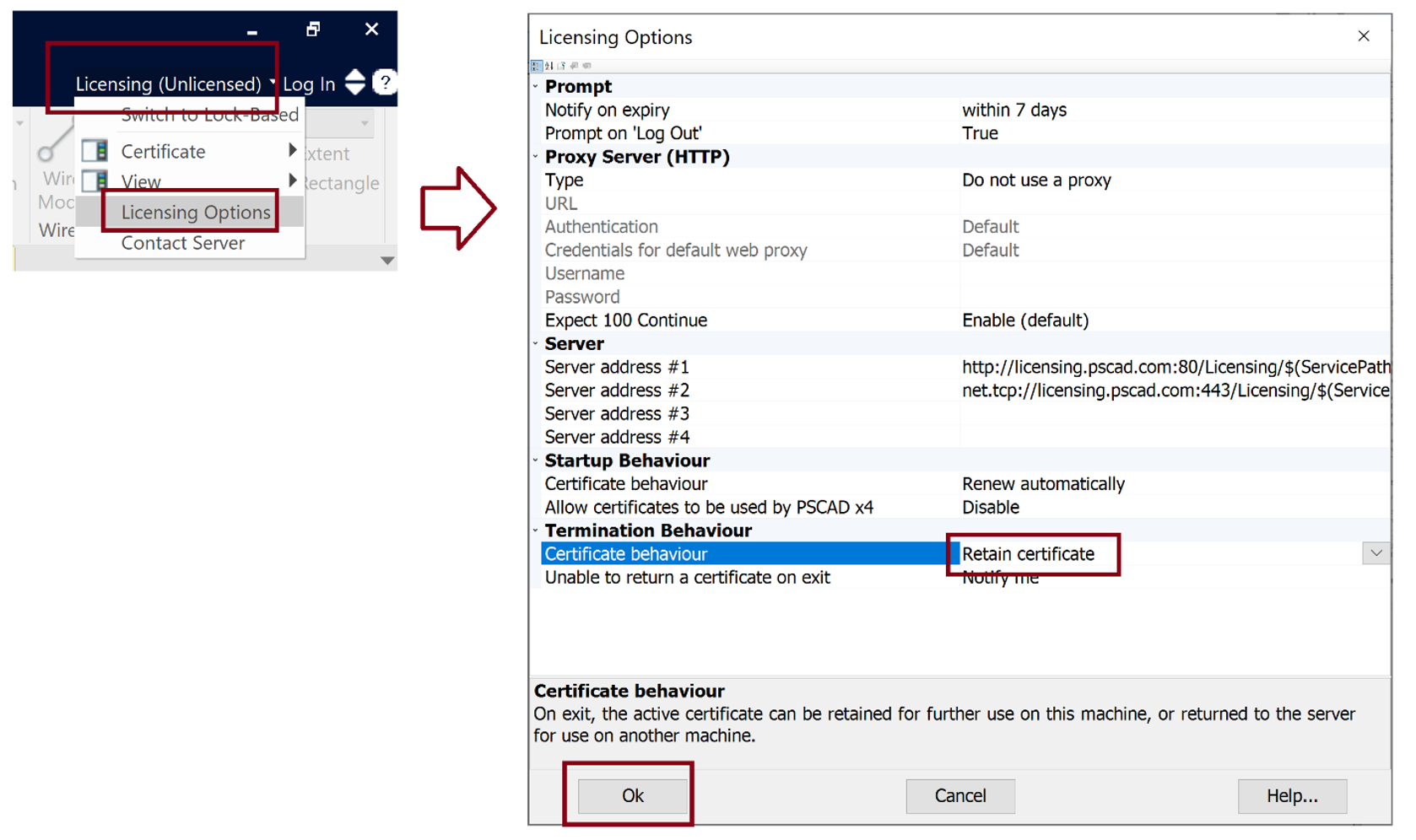Image resolution: width=1416 pixels, height=840 pixels.
Task: Click the Help question mark icon near Log In
Action: (x=385, y=81)
